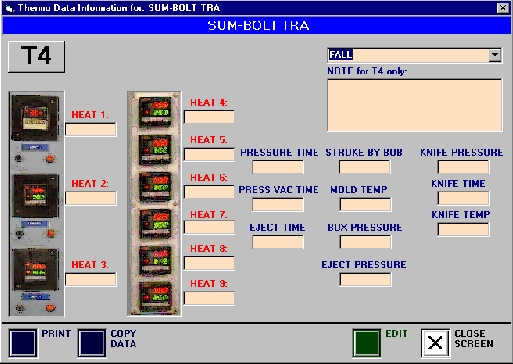This screenshot has height=364, width=513.
Task: Click the HEAT 9 controller photo
Action: [155, 296]
